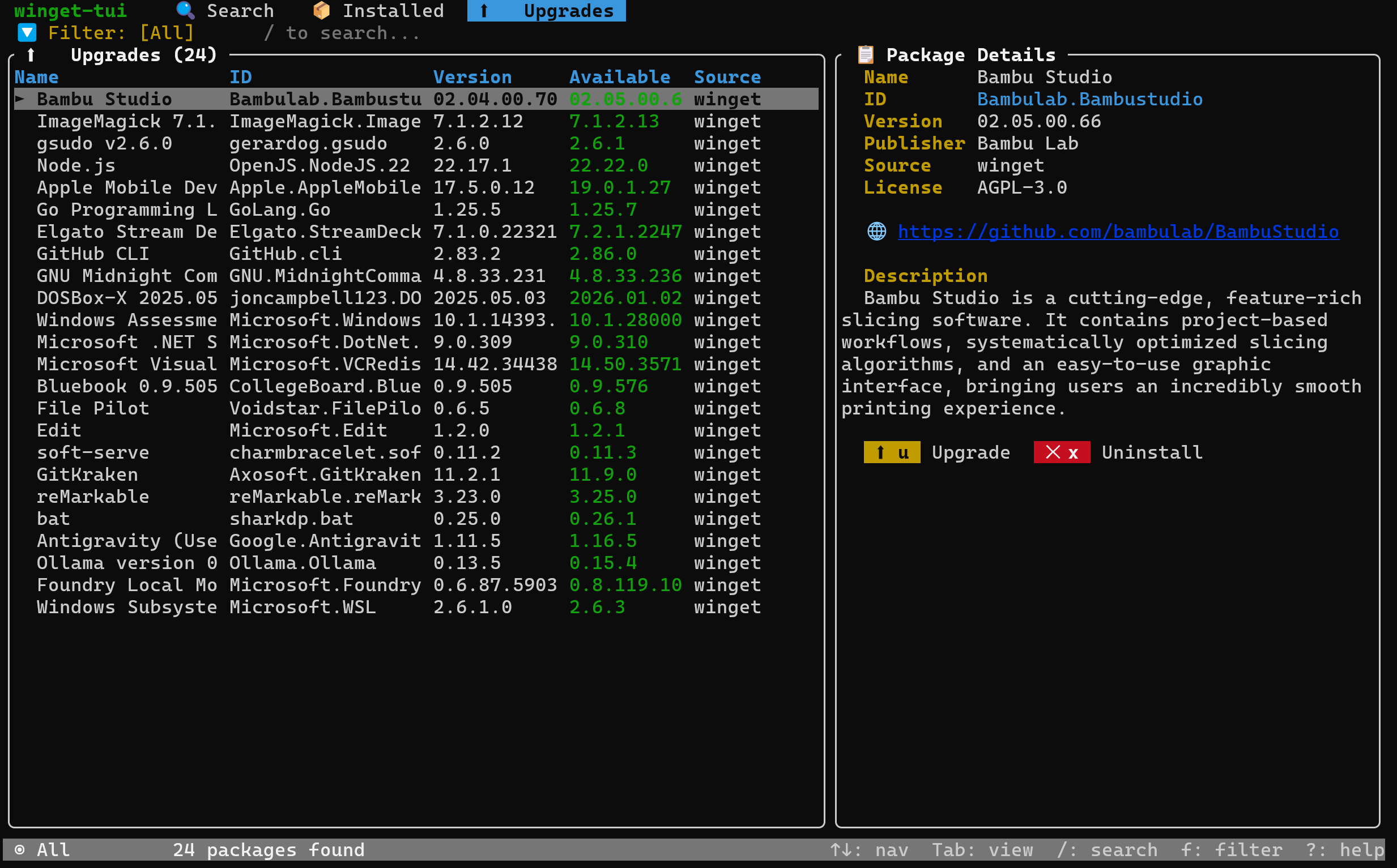Click the Upgrade action label

tap(970, 452)
